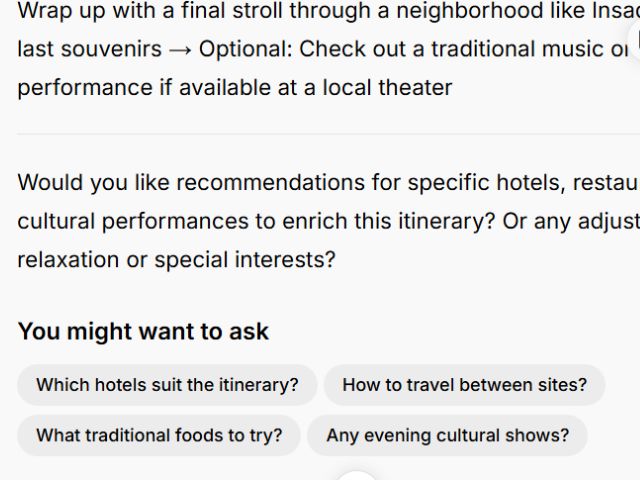Click the "Which hotels suit the itinerary?" suggestion
640x480 pixels.
[x=167, y=385]
